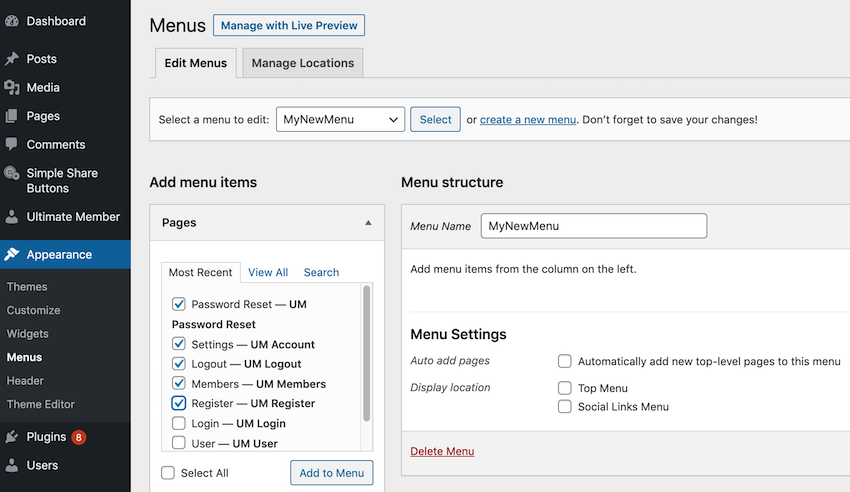Image resolution: width=850 pixels, height=492 pixels.
Task: Click the pages list scrollbar
Action: click(366, 353)
